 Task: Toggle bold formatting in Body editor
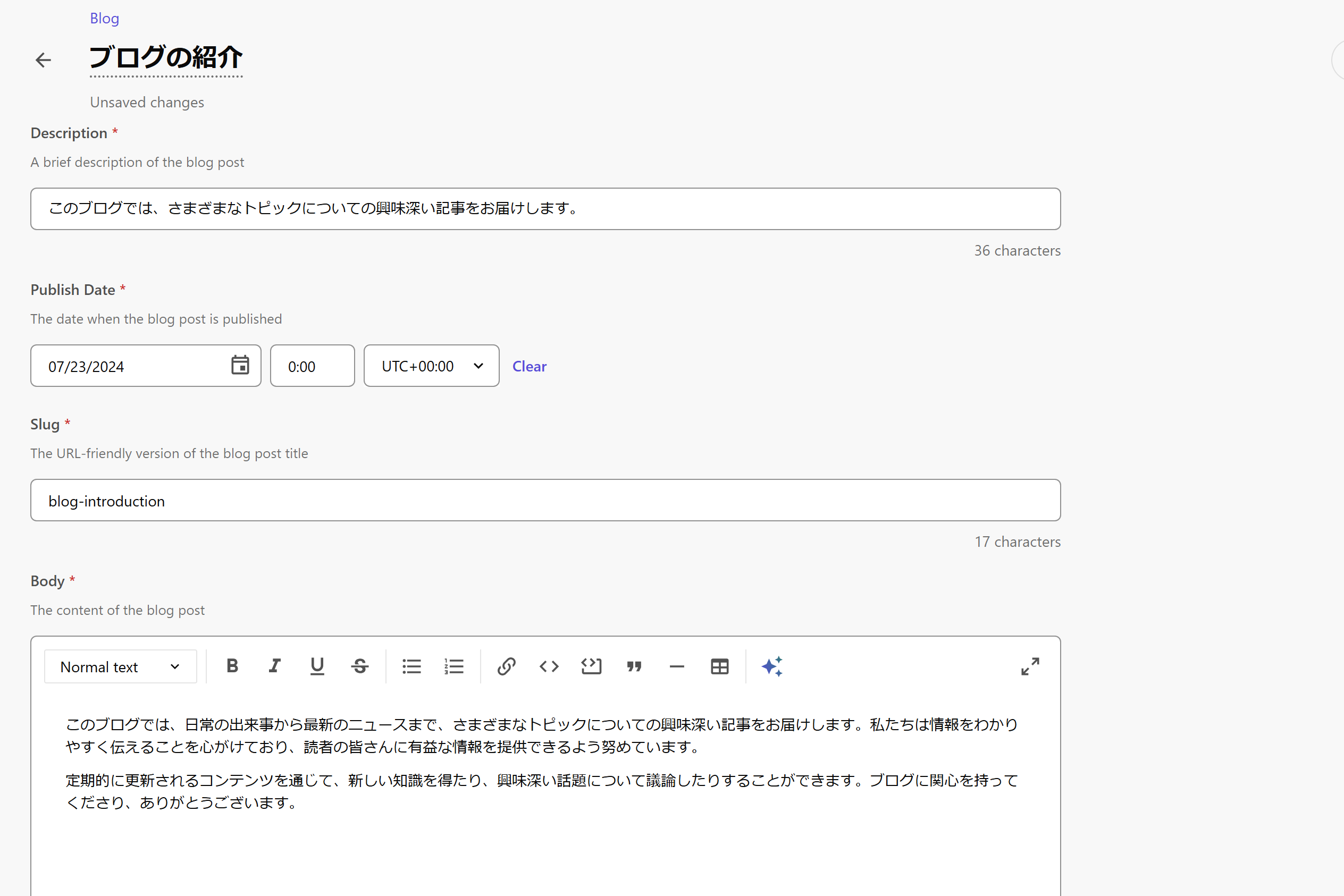click(232, 666)
